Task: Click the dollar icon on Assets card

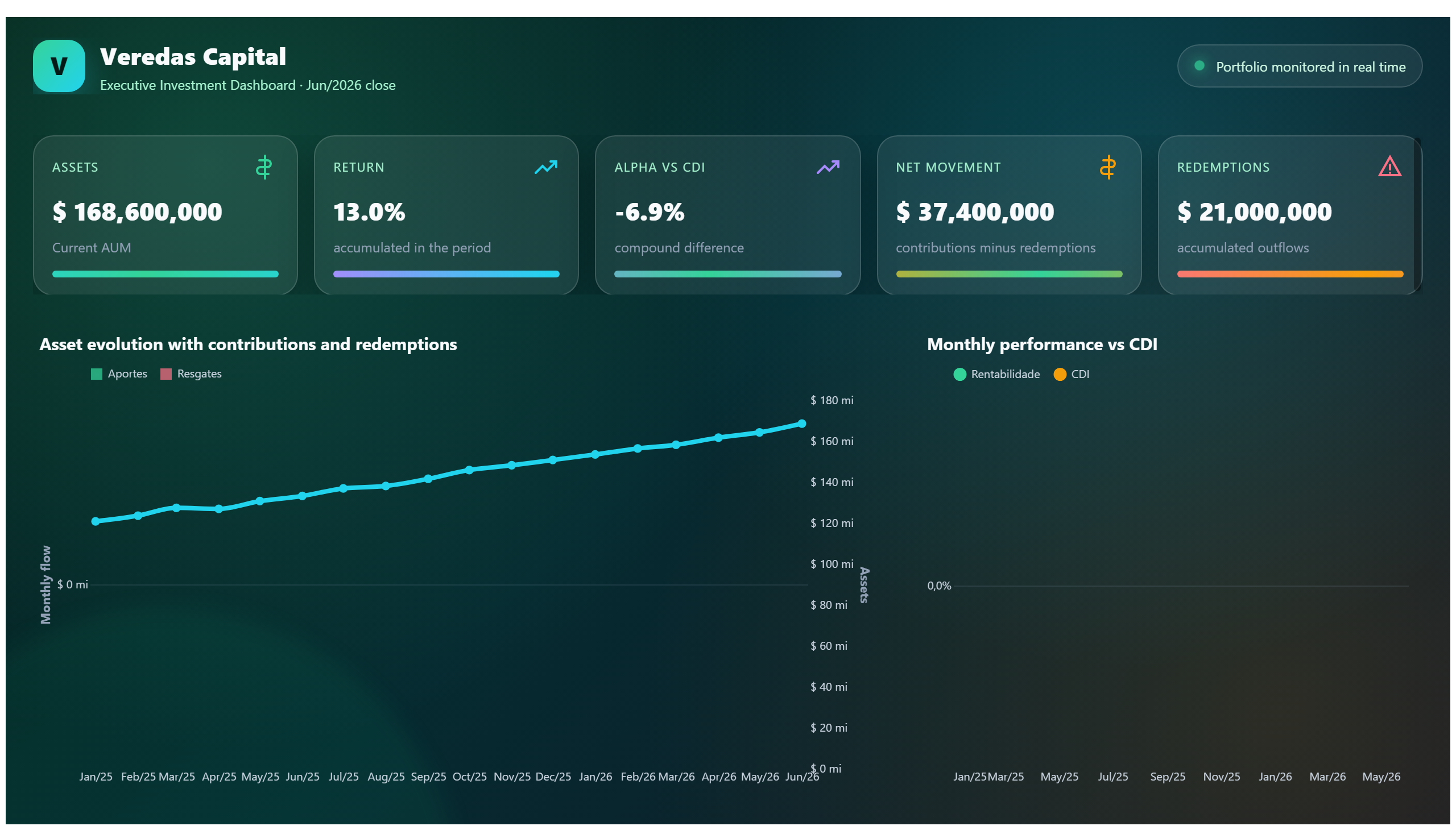Action: (x=263, y=167)
